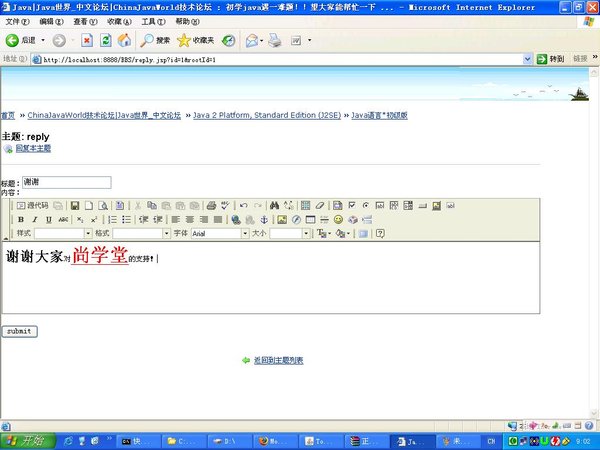Image resolution: width=600 pixels, height=450 pixels.
Task: Open the 工具(T) menu
Action: (x=153, y=21)
